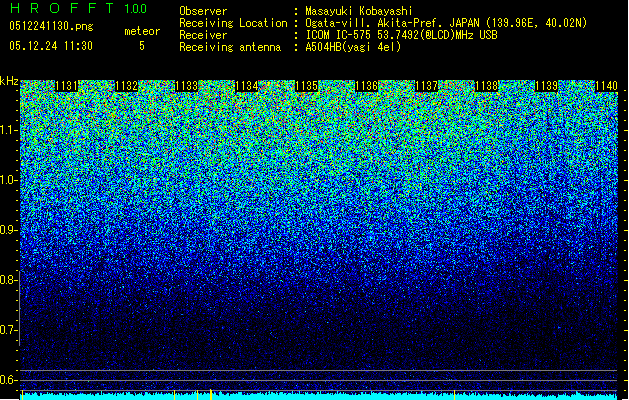Click the 1138 time label

pos(487,86)
